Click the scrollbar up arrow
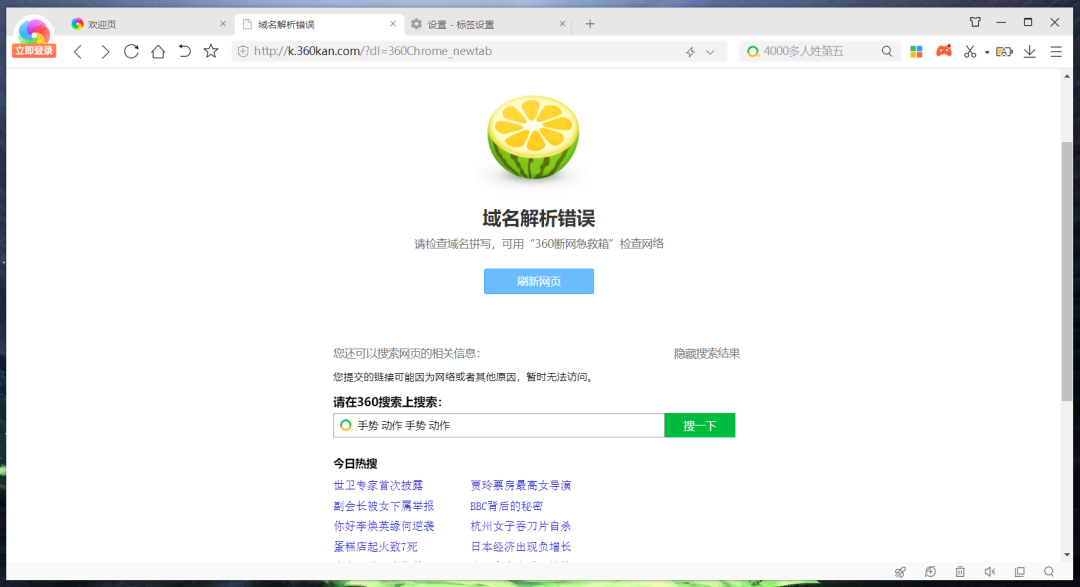Image resolution: width=1080 pixels, height=587 pixels. (1067, 76)
